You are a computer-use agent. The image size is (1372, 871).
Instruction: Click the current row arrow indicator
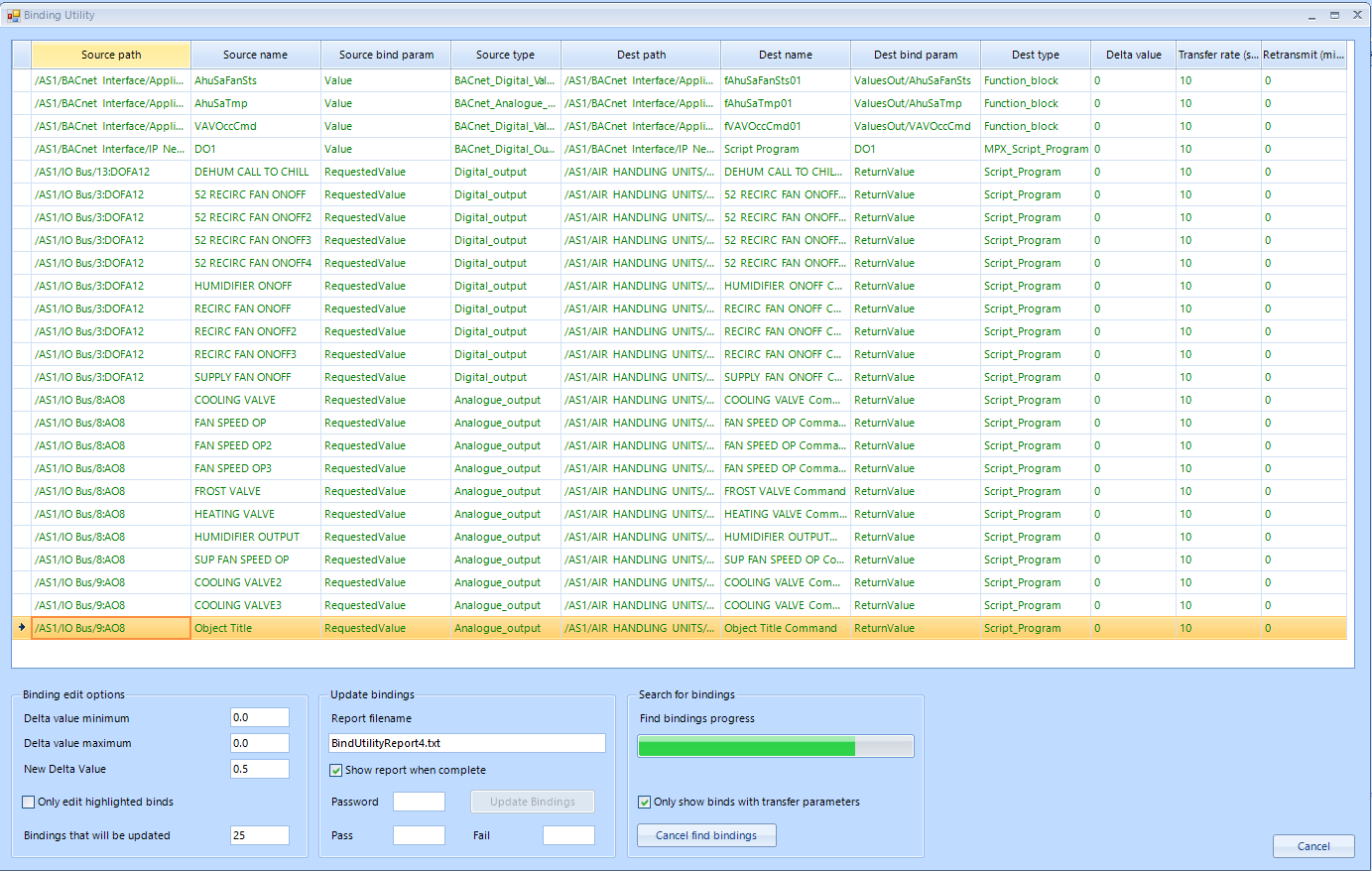22,627
